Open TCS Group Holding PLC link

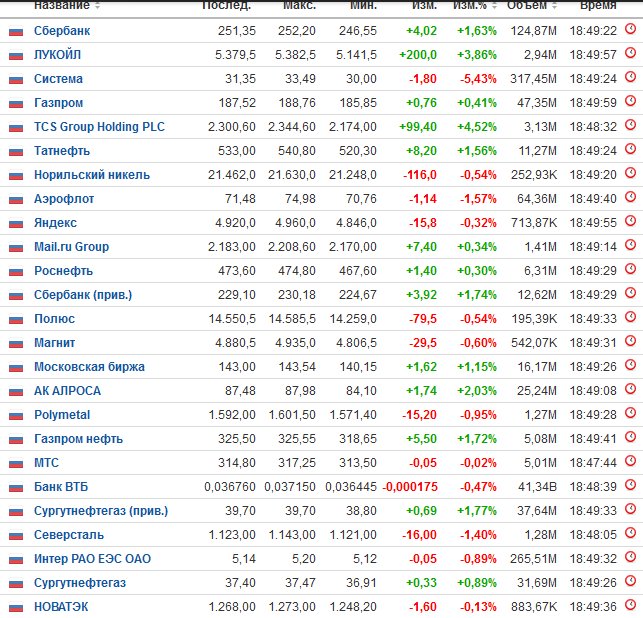(99, 127)
